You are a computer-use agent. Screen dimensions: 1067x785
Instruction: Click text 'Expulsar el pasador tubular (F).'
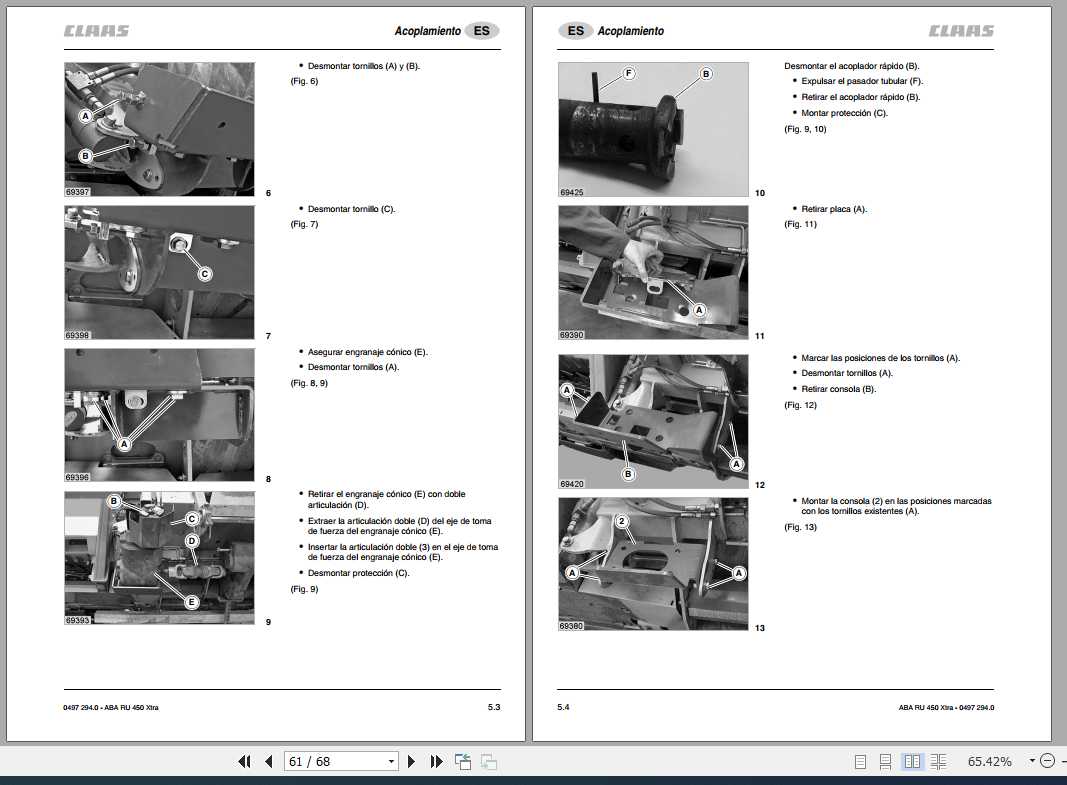[x=862, y=81]
